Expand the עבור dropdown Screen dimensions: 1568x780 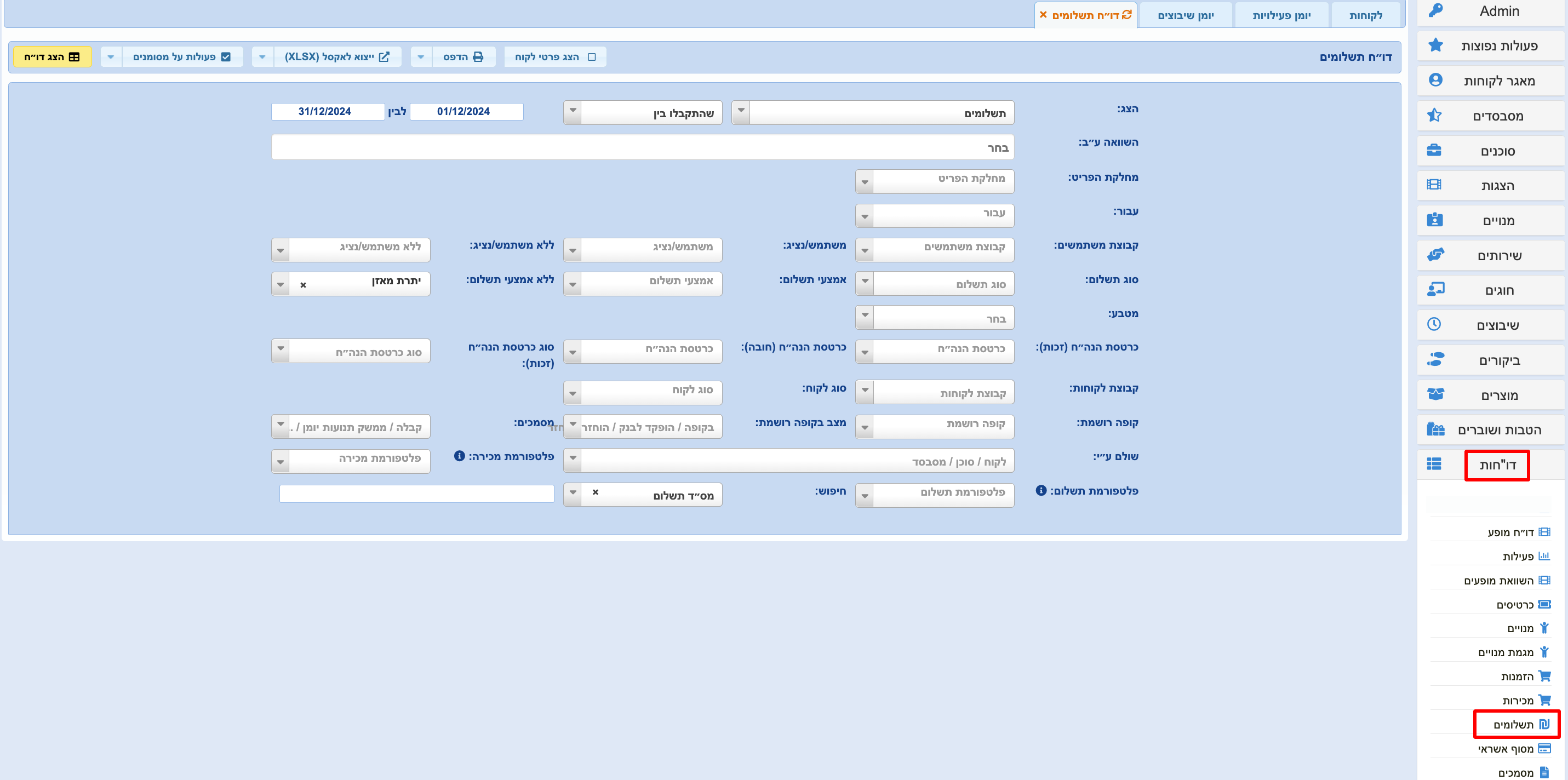click(x=865, y=216)
